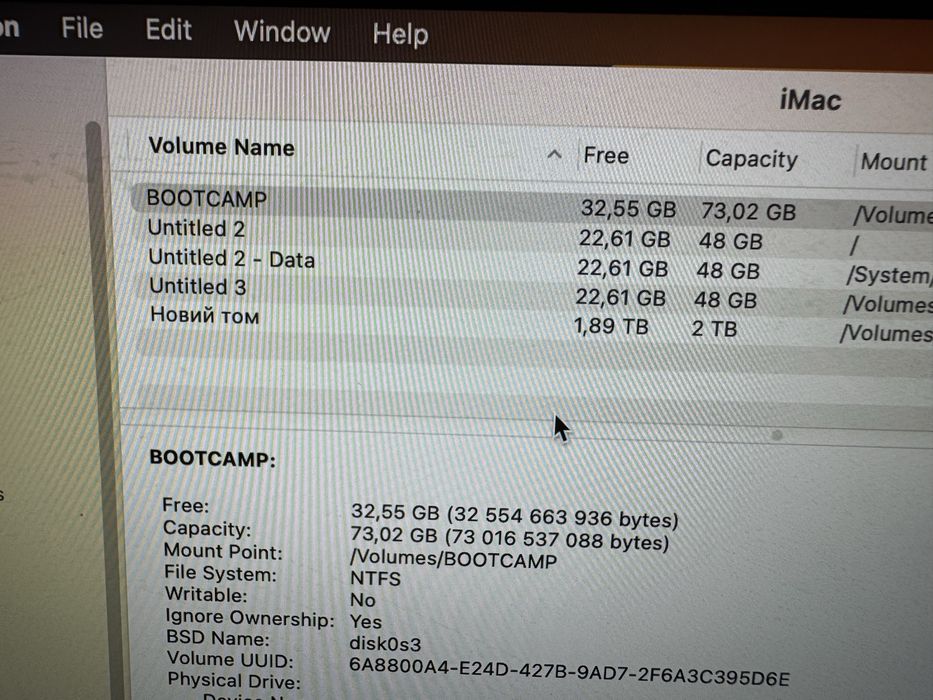933x700 pixels.
Task: Select the Новий том volume row
Action: click(531, 322)
